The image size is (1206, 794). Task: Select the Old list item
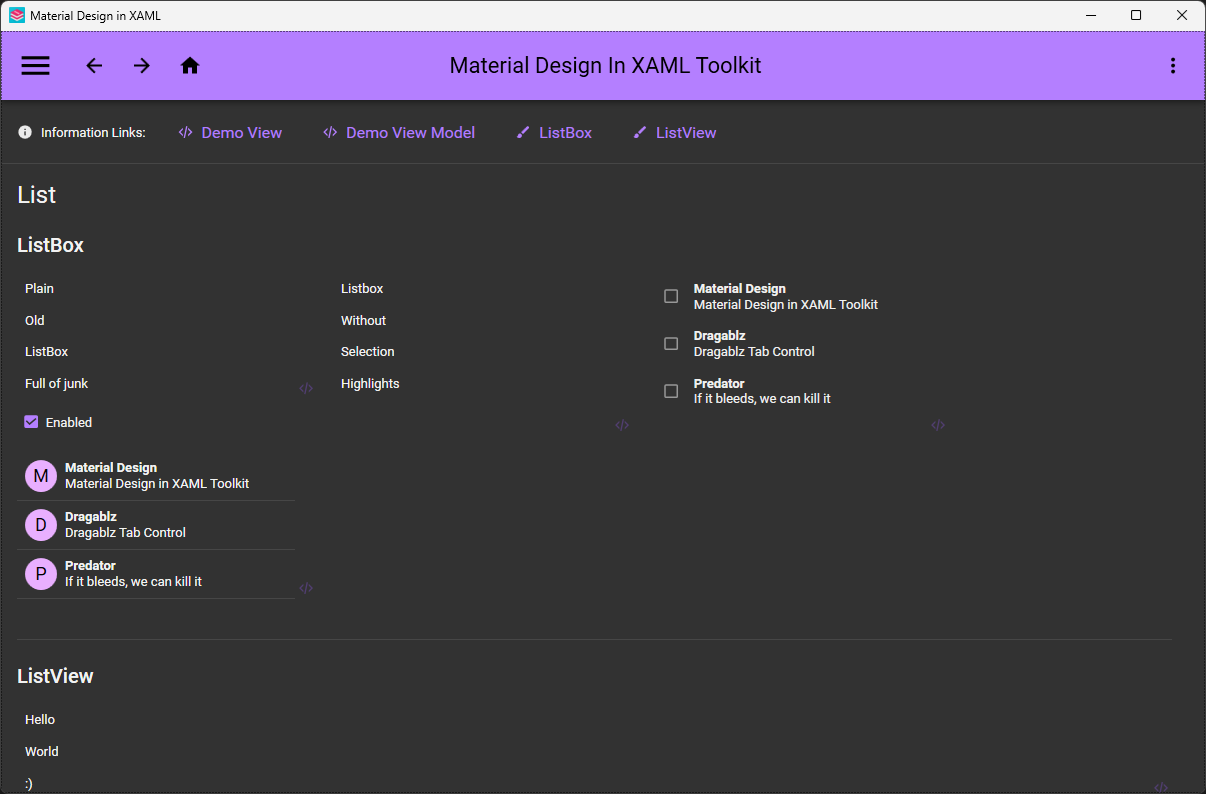click(x=156, y=320)
